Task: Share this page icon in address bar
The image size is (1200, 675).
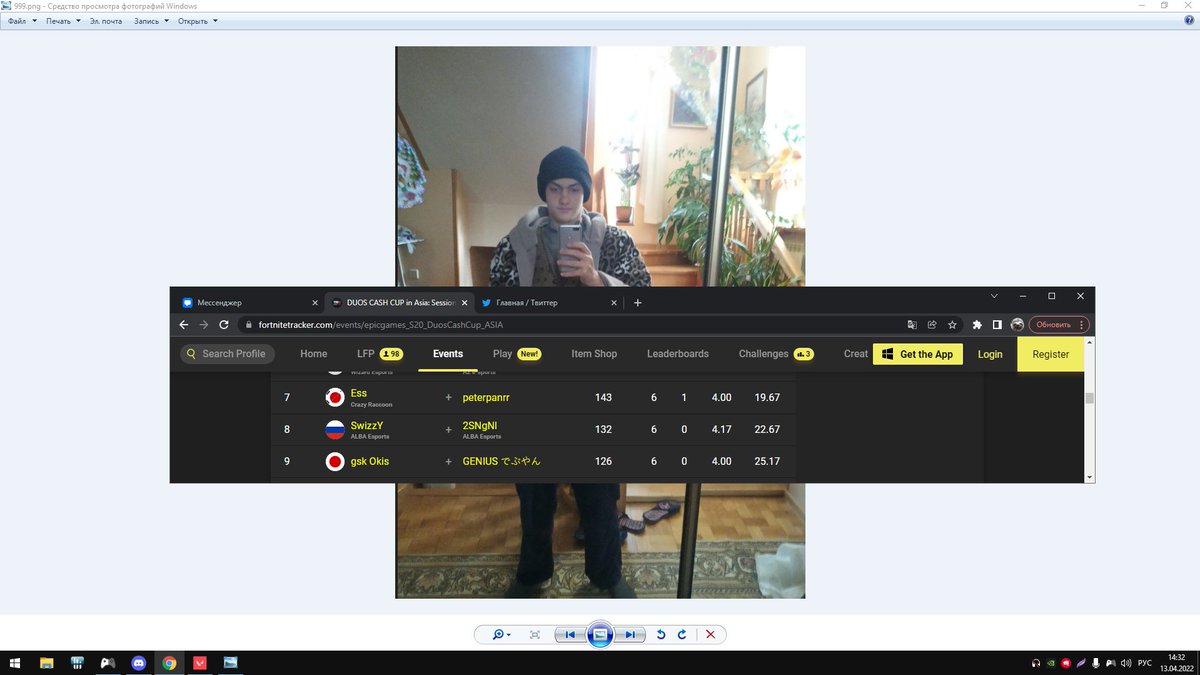Action: 932,325
